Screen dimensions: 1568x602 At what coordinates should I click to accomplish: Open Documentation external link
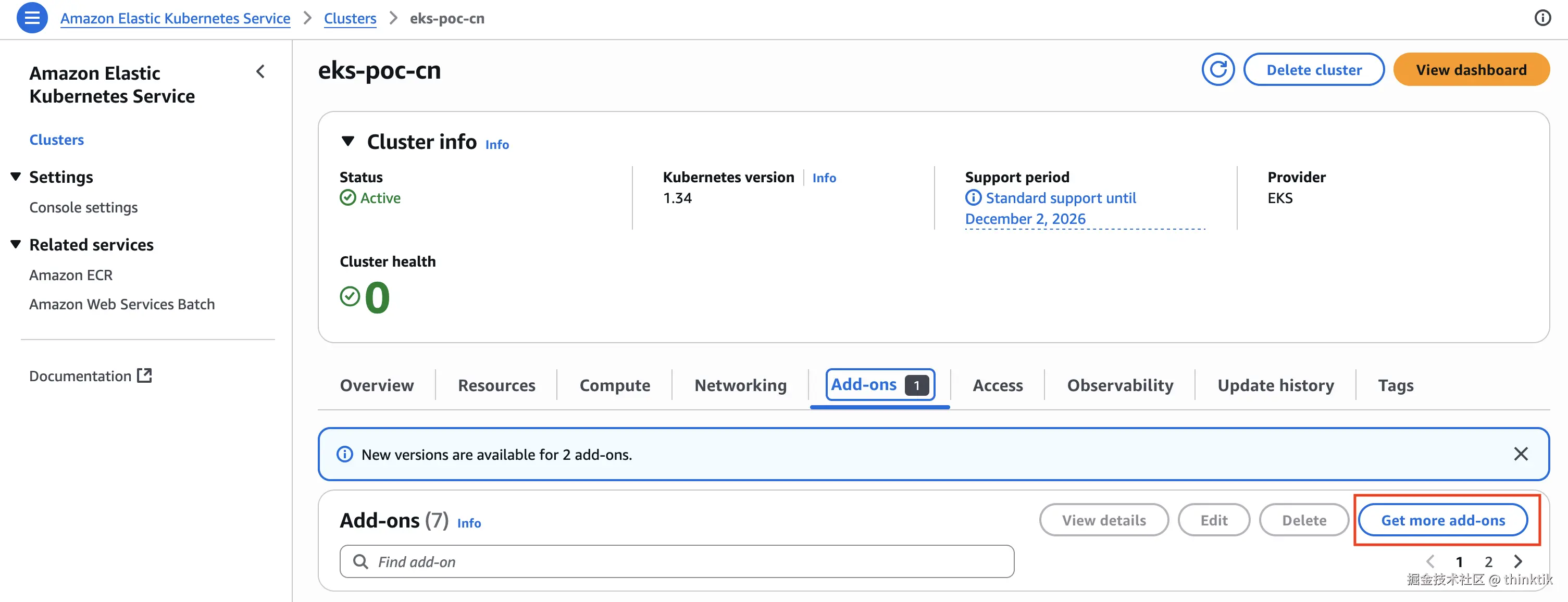[90, 375]
